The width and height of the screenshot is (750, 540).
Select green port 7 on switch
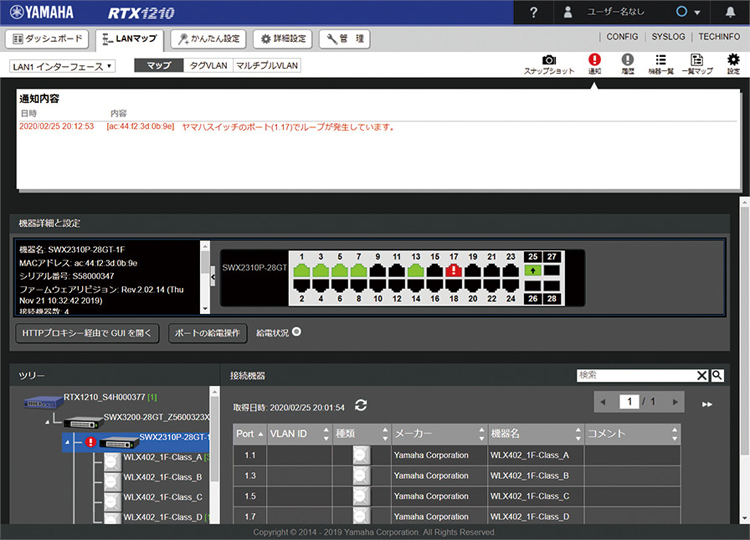click(x=359, y=271)
